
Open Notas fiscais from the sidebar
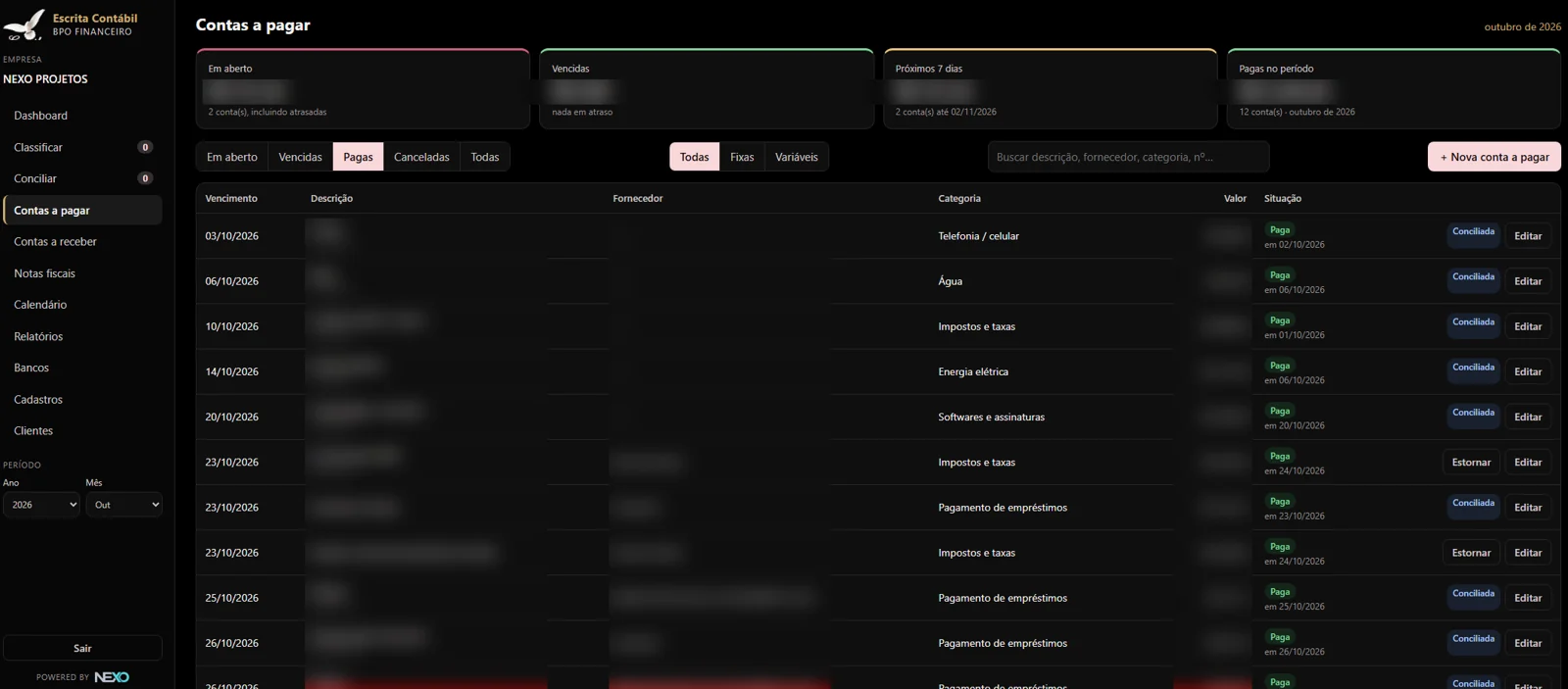coord(82,273)
